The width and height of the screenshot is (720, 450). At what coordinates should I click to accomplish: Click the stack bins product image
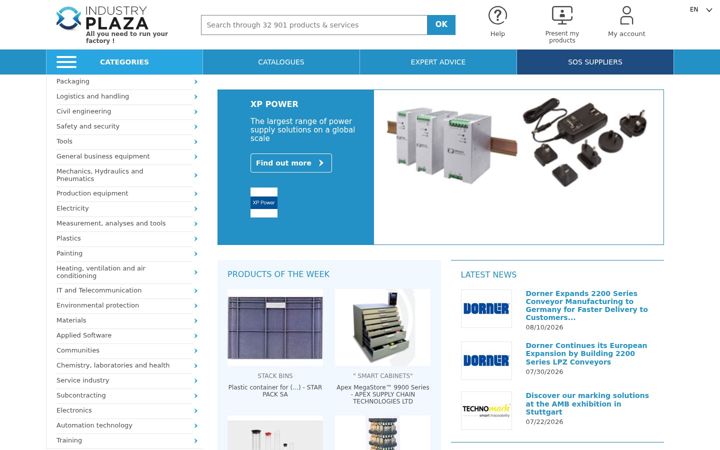275,327
